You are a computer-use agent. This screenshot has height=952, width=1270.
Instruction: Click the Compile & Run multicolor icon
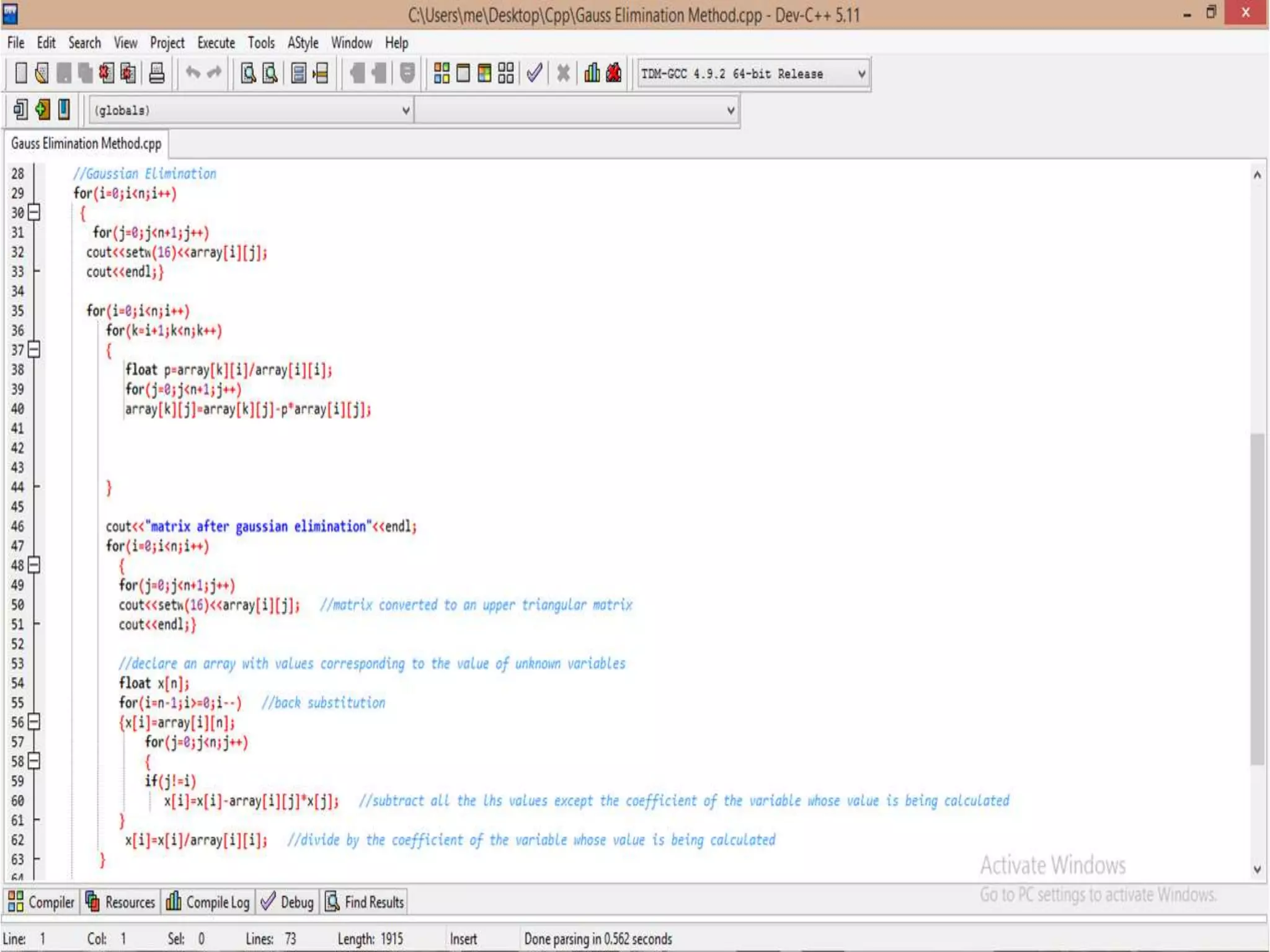pyautogui.click(x=484, y=73)
